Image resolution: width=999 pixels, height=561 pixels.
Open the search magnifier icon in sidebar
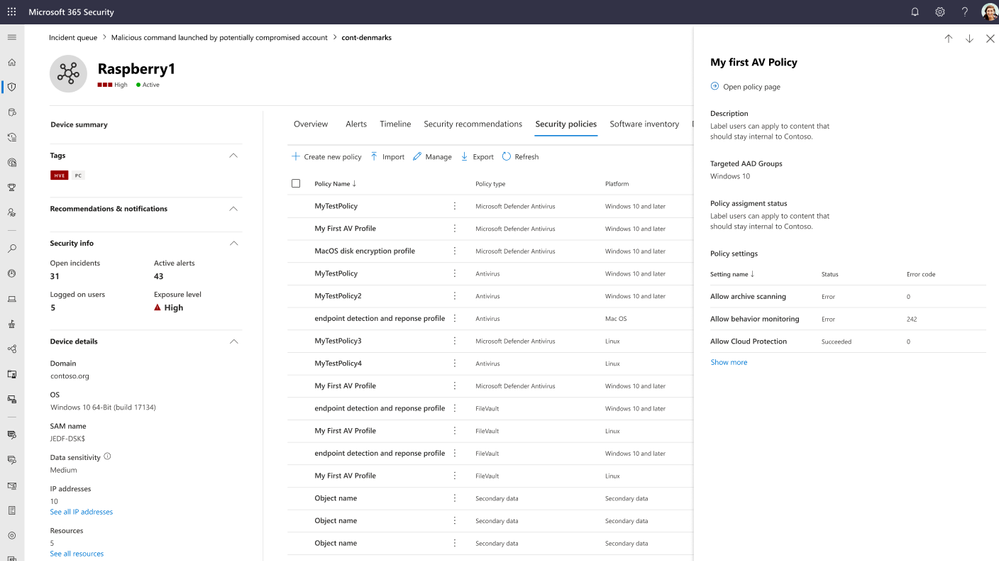pyautogui.click(x=11, y=249)
